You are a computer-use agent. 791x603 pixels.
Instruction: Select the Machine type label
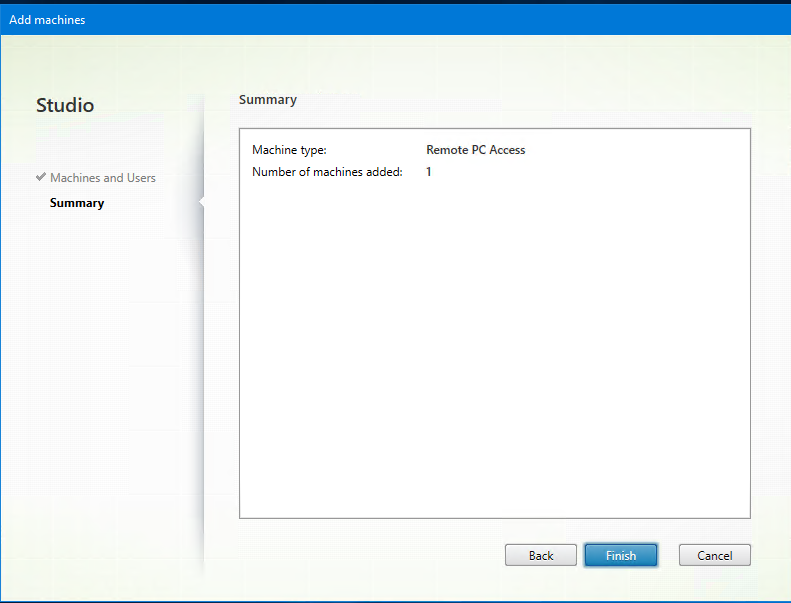tap(289, 150)
